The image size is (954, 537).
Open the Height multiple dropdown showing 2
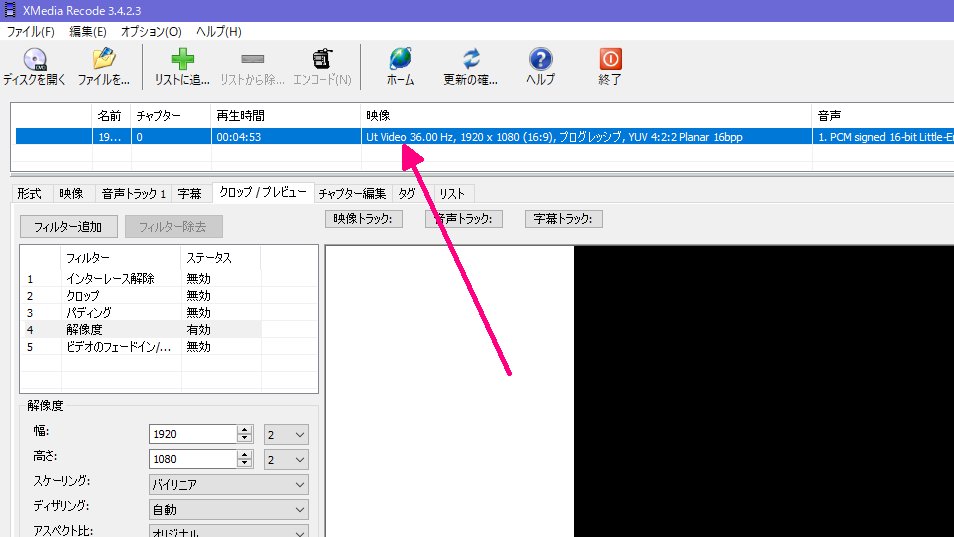point(286,460)
